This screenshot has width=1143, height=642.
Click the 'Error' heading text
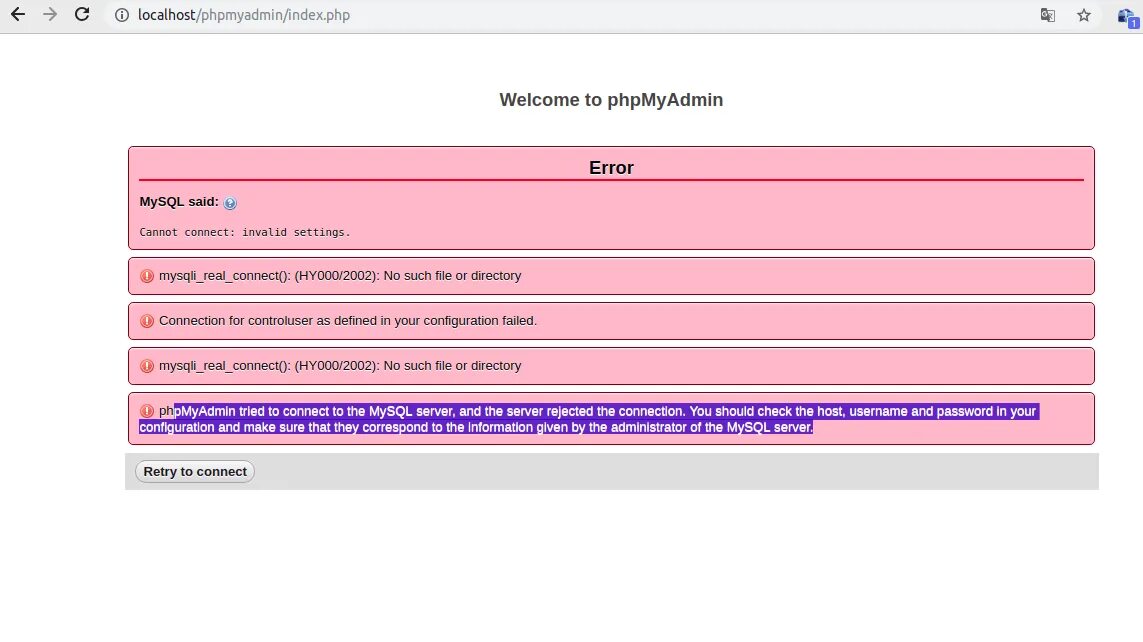[611, 168]
